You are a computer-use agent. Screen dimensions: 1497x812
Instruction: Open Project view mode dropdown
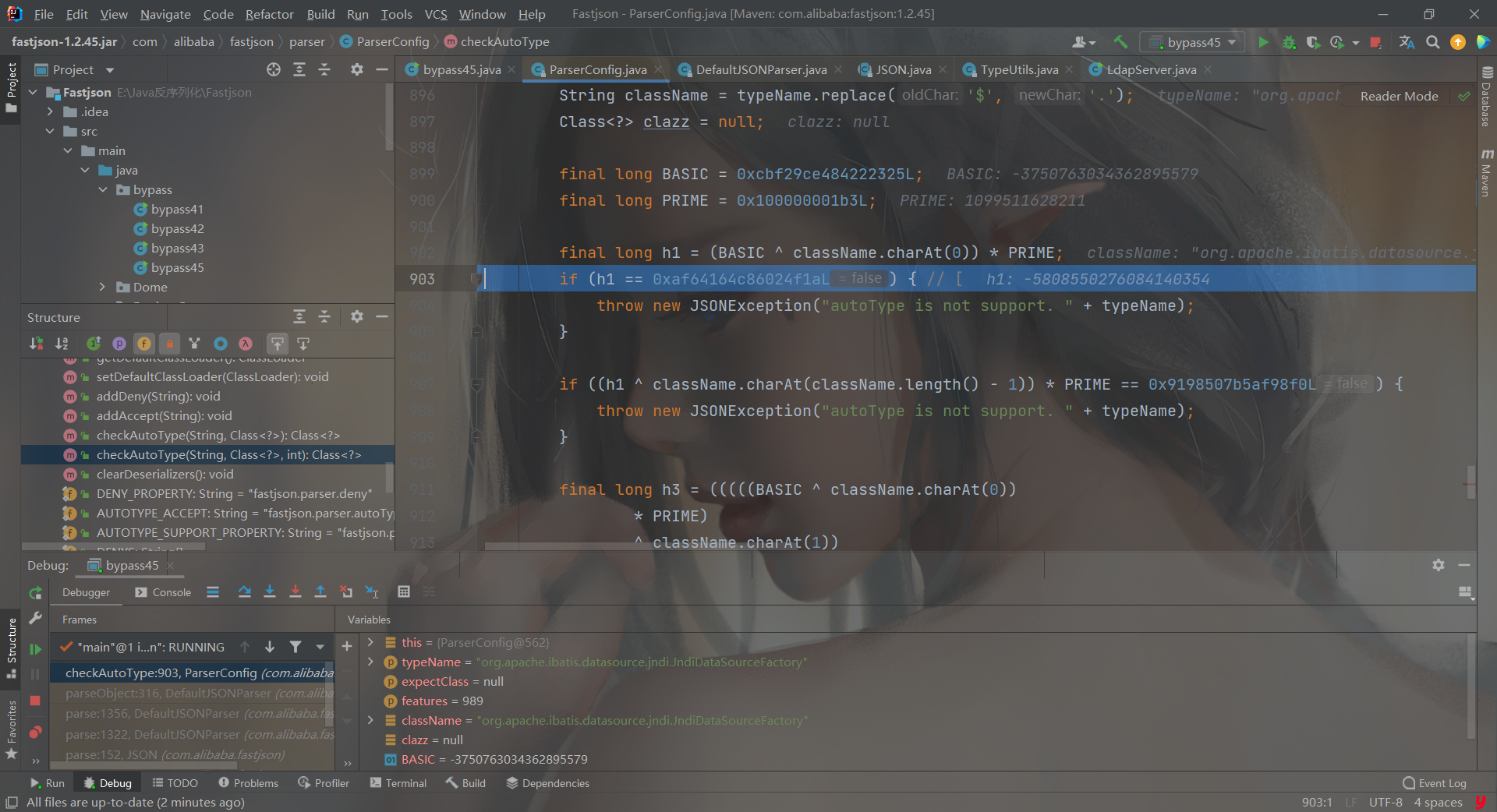click(x=110, y=70)
